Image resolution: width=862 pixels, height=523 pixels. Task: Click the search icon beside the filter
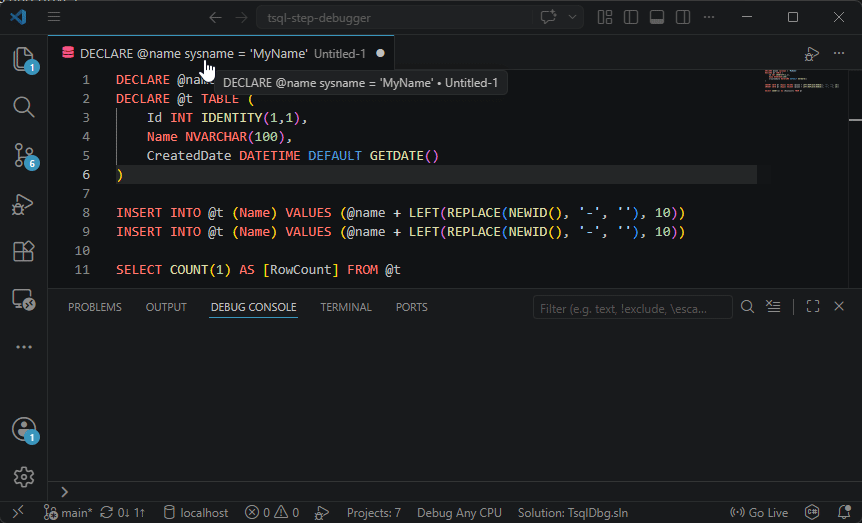pos(747,306)
